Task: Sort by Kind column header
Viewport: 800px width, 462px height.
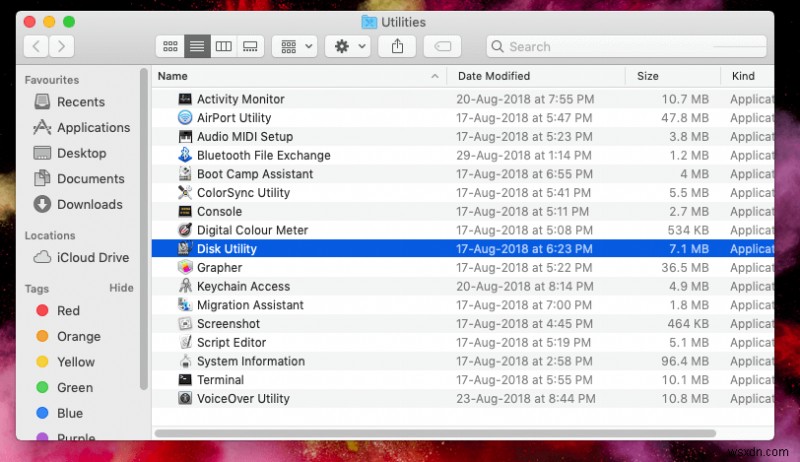Action: point(743,76)
